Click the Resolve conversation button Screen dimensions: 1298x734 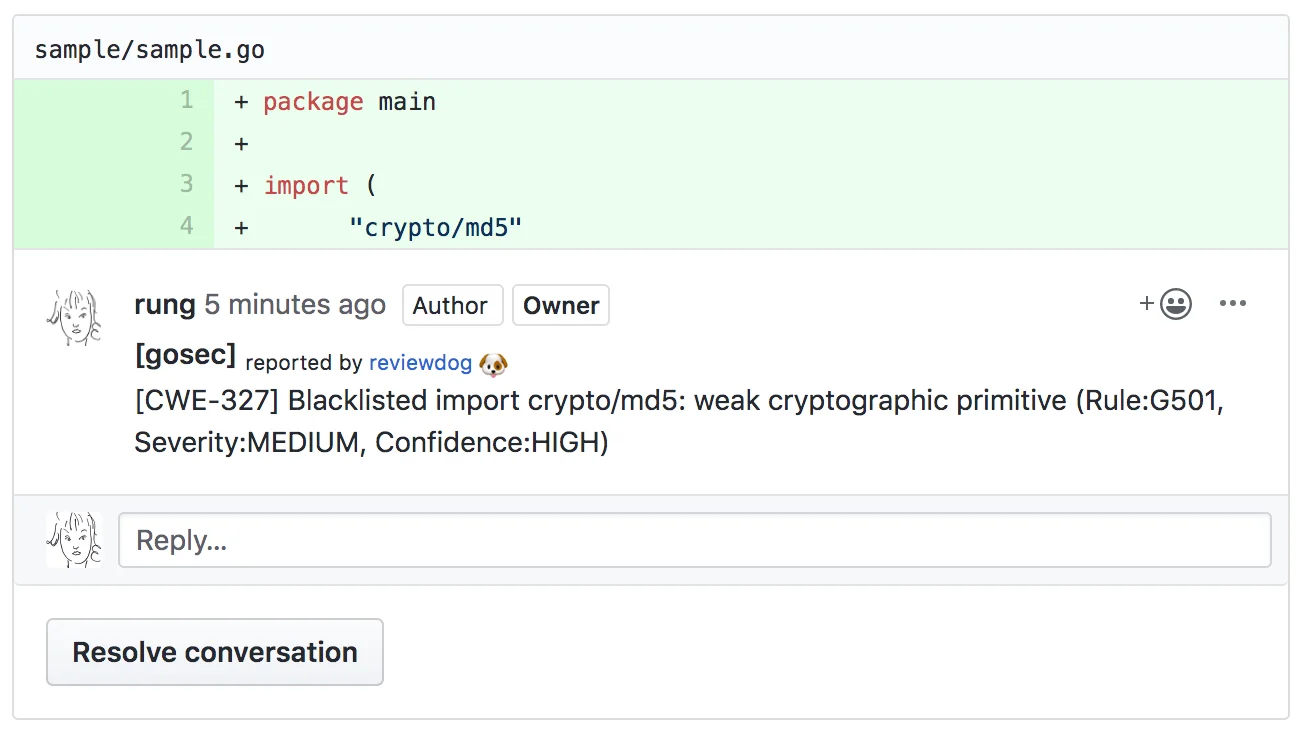[213, 652]
